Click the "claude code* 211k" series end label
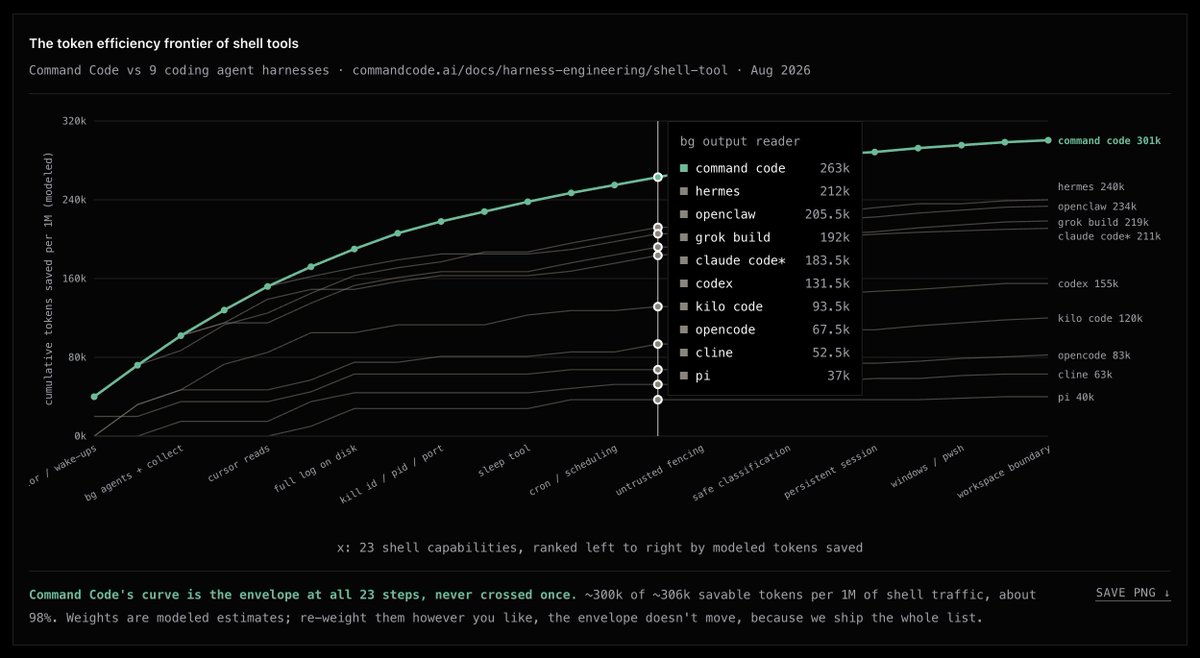1200x658 pixels. coord(1109,236)
